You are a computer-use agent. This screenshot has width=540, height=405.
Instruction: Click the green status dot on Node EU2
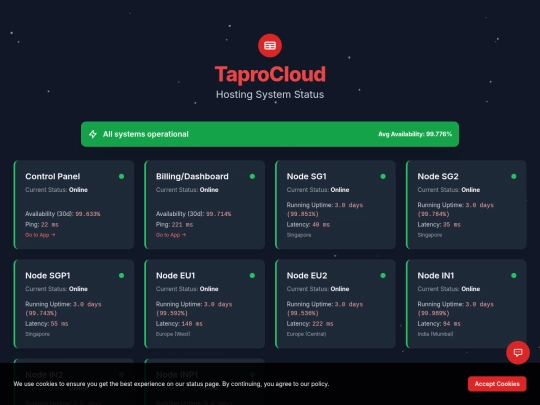383,276
